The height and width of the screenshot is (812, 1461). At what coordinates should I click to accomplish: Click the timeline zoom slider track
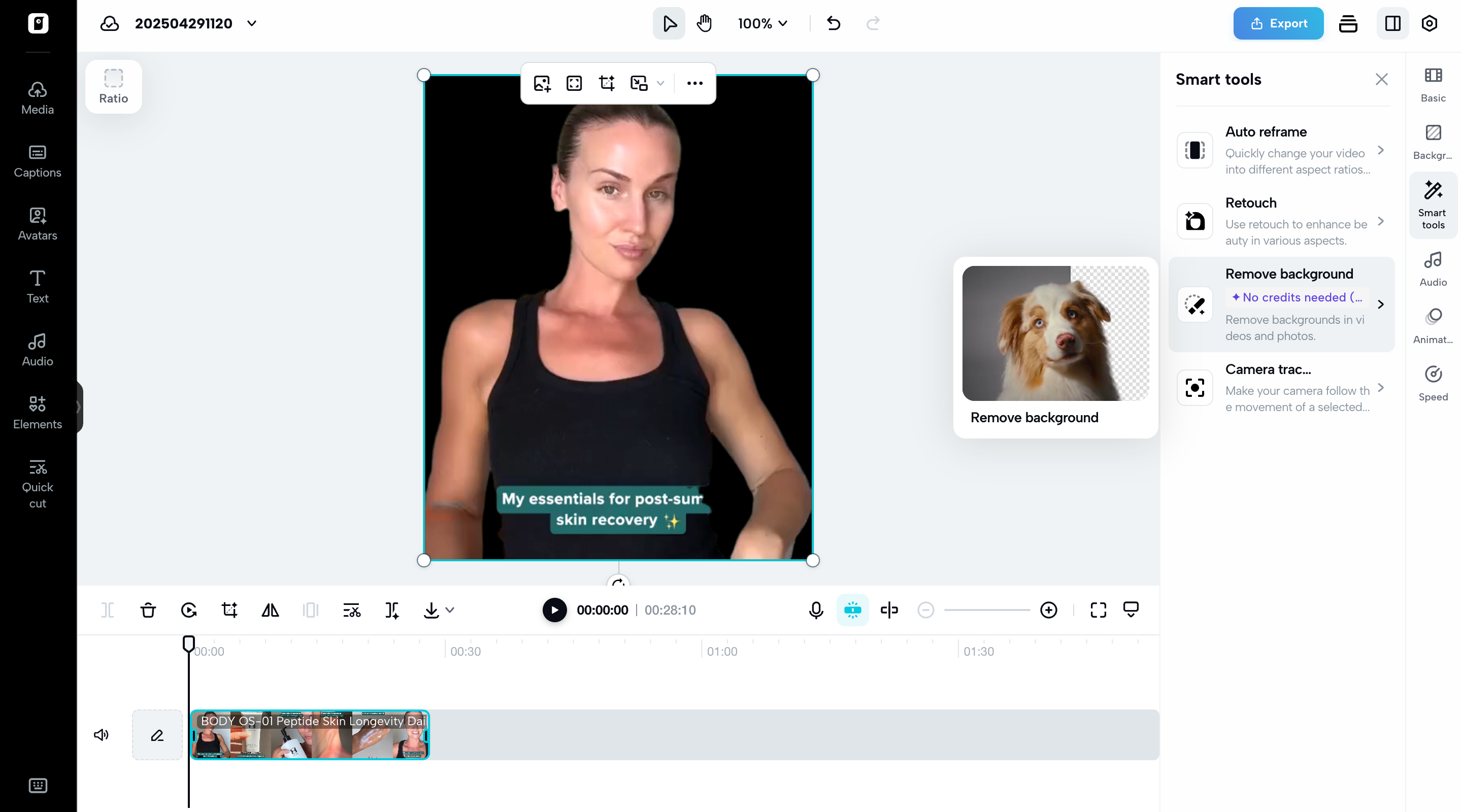point(987,610)
